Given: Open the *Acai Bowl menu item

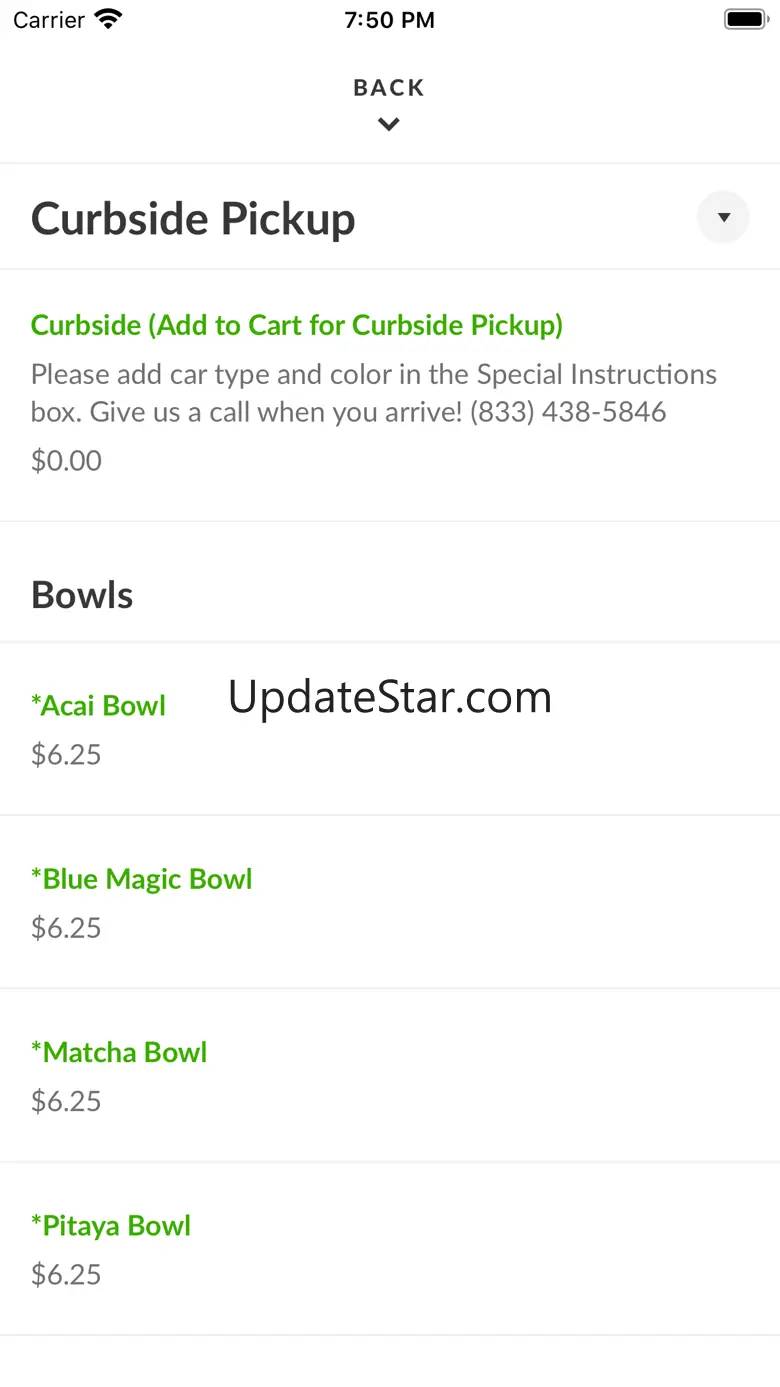Looking at the screenshot, I should (98, 706).
